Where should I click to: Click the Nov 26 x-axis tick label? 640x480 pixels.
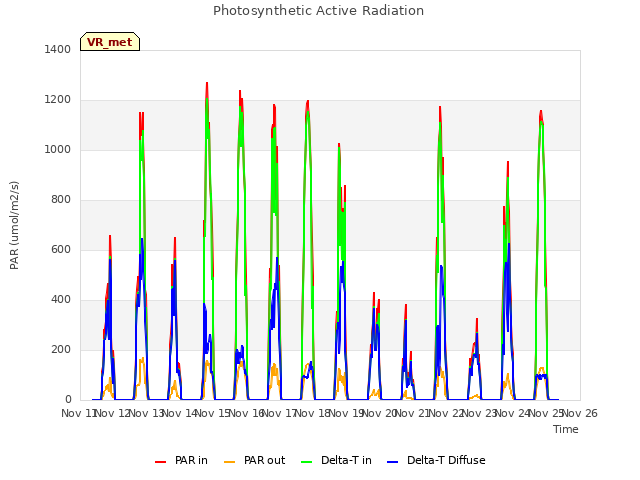click(x=580, y=413)
